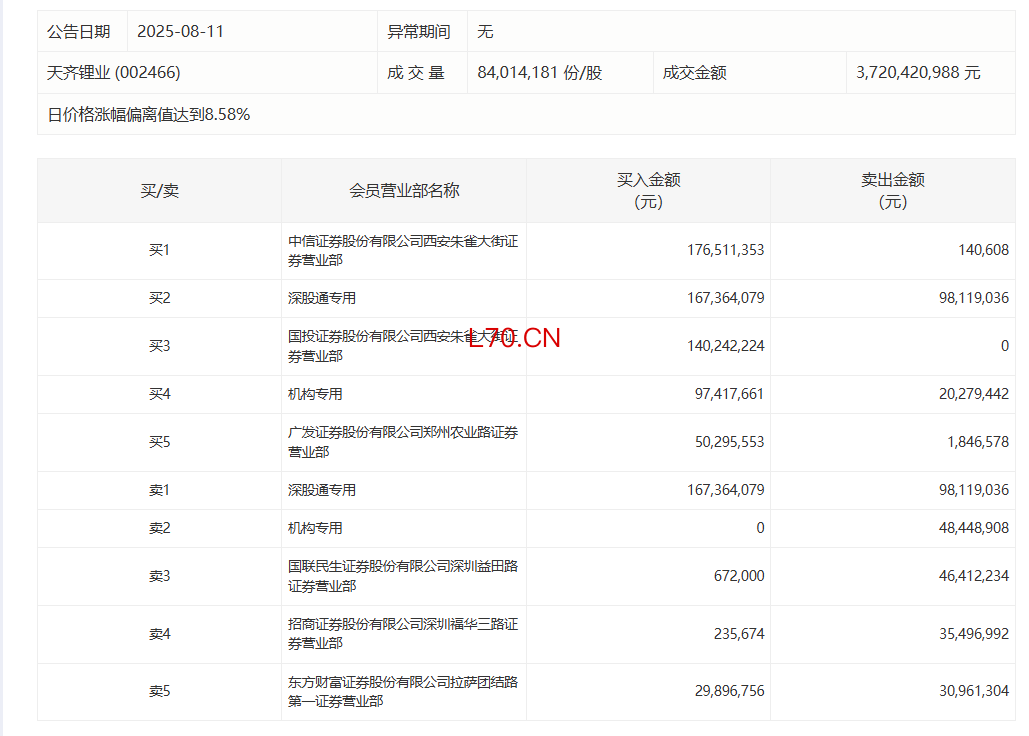Open 广发证券 郑州农业路 branch entry
The height and width of the screenshot is (736, 1029).
point(403,442)
